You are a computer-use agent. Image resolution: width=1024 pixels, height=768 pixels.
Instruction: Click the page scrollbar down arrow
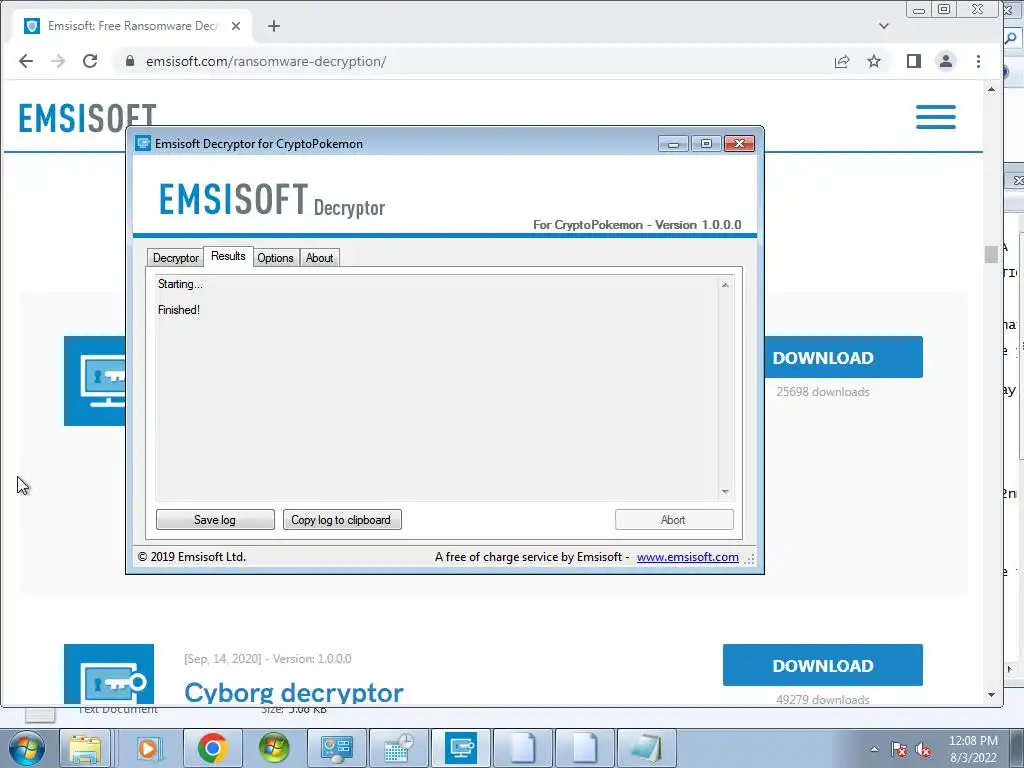991,695
